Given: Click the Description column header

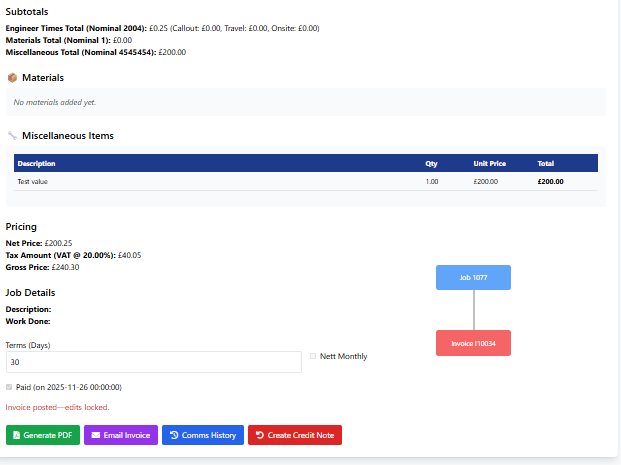Looking at the screenshot, I should click(x=36, y=164).
